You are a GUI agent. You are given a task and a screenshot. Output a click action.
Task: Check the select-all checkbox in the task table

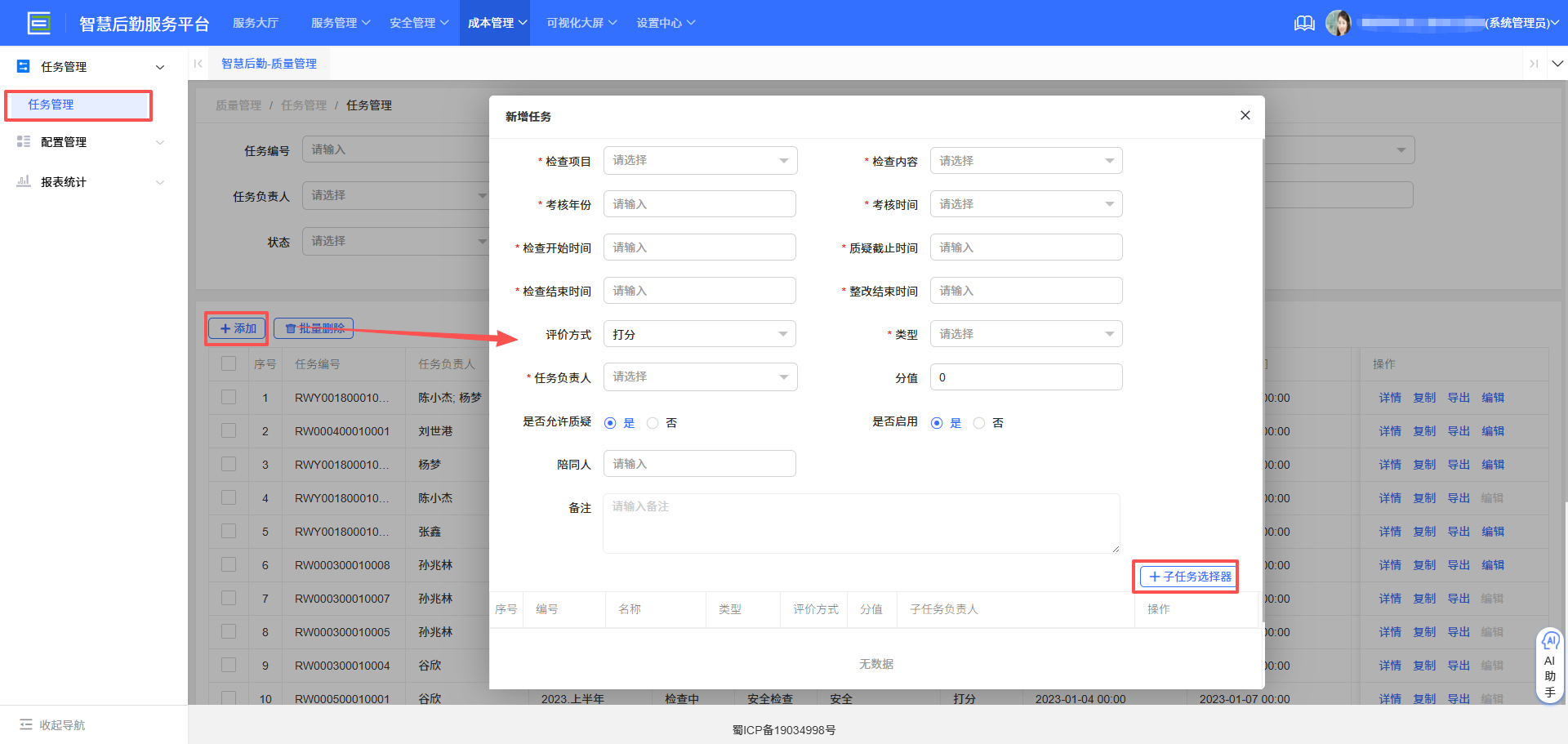pyautogui.click(x=229, y=363)
